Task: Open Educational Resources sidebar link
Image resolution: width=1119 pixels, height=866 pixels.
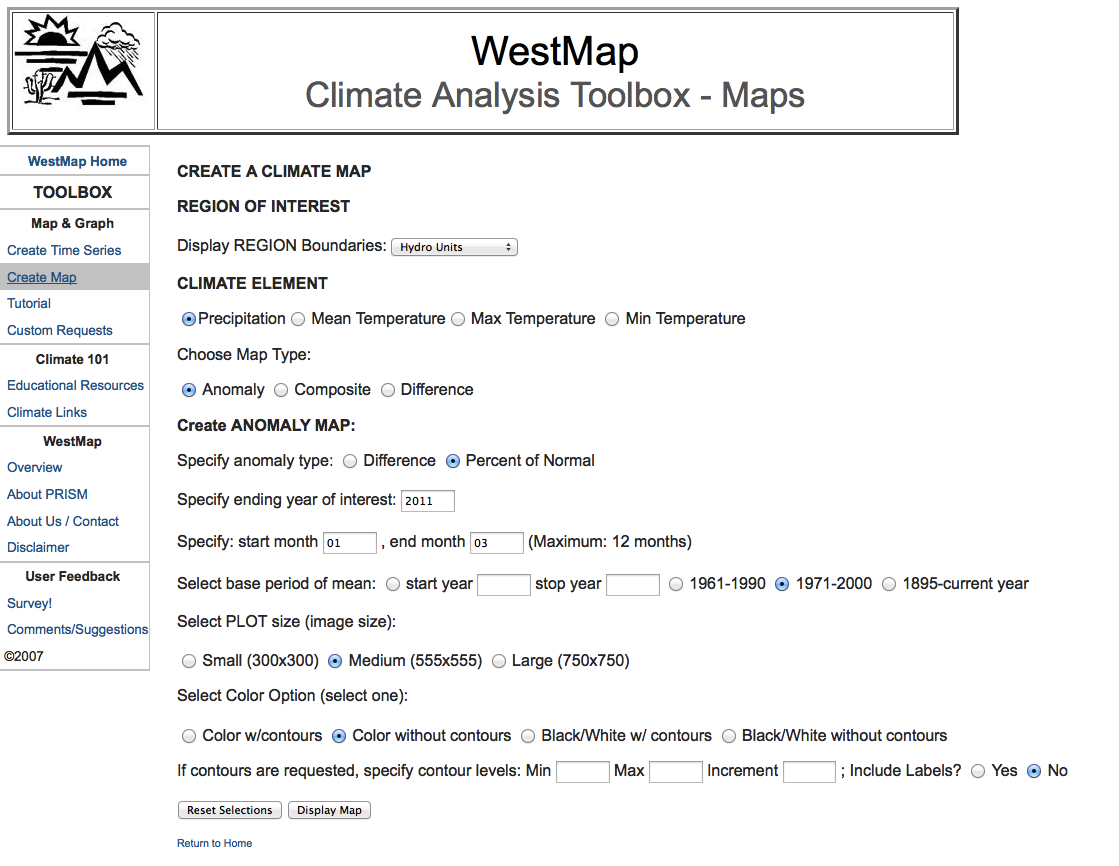Action: click(75, 386)
